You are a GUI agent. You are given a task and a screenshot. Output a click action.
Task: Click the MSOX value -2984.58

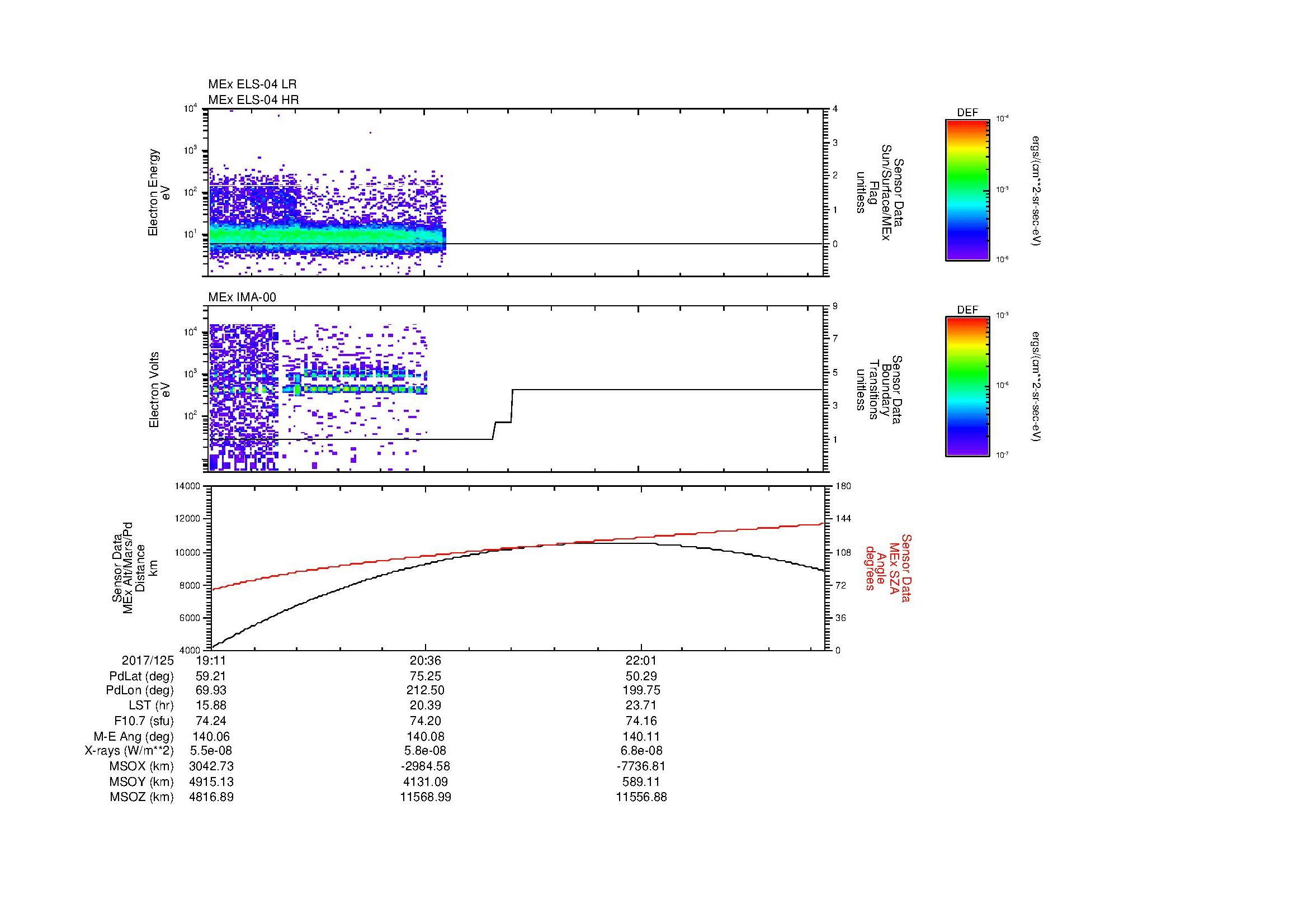click(x=426, y=766)
